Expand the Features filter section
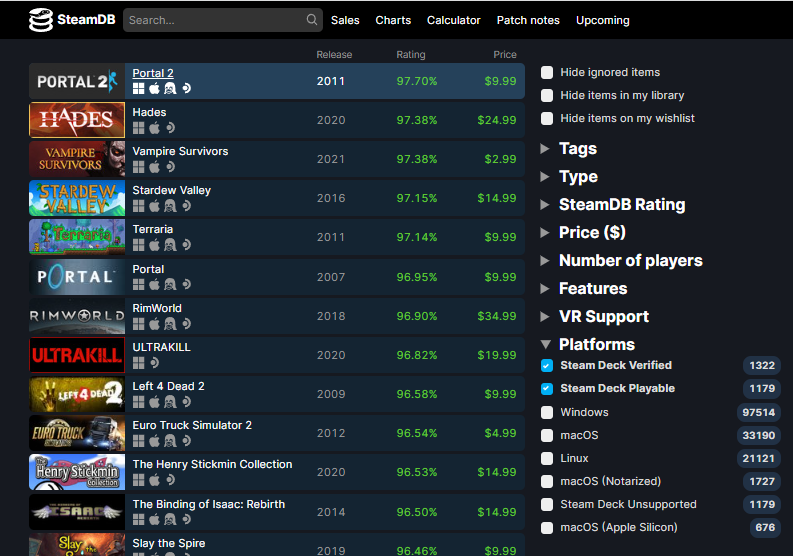Screen dimensions: 793x556 pos(584,288)
